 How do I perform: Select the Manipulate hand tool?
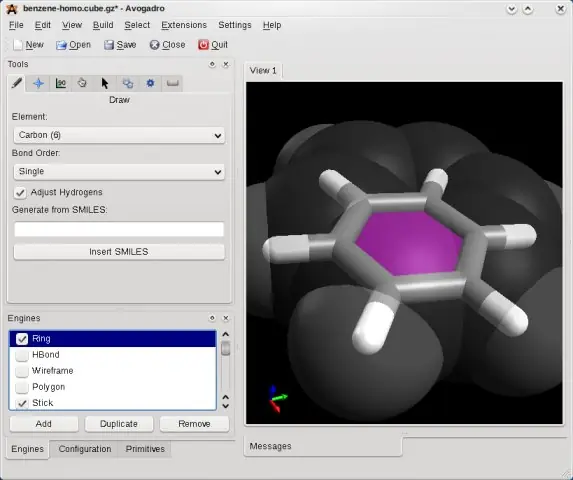(83, 83)
